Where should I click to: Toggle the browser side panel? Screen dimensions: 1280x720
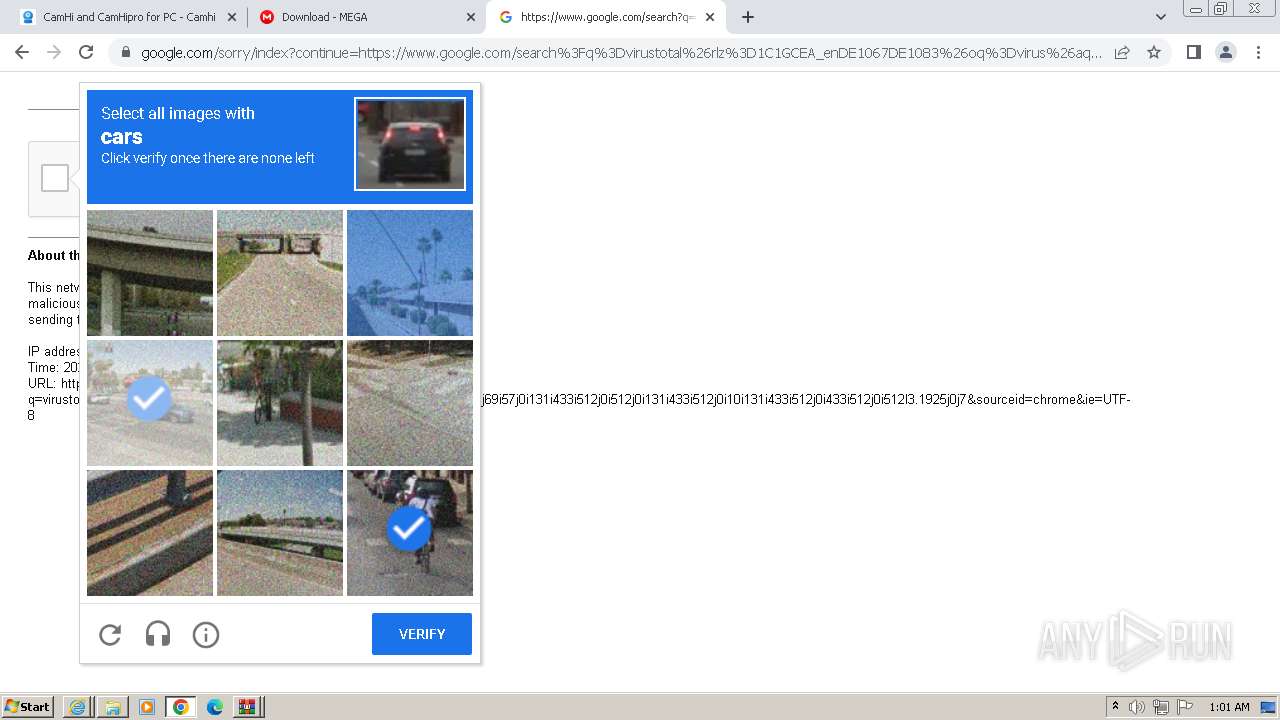click(x=1193, y=52)
